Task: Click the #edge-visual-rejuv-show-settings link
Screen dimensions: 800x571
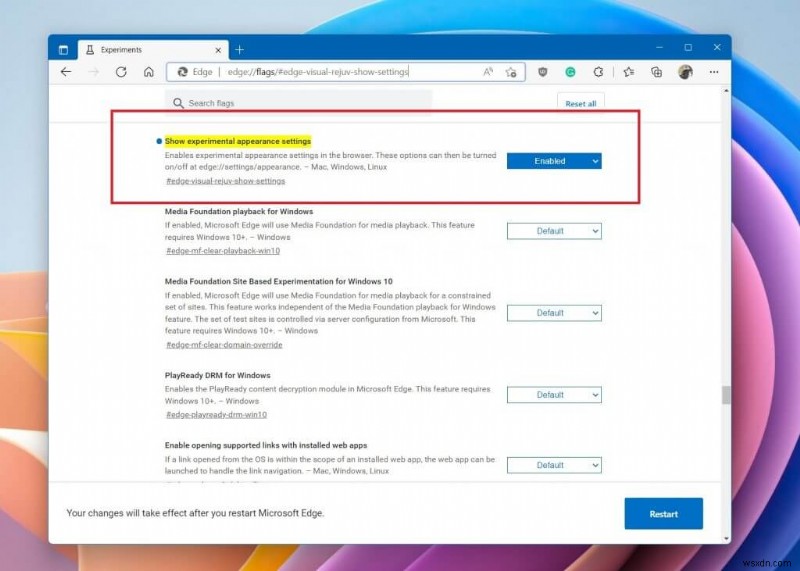Action: (226, 181)
